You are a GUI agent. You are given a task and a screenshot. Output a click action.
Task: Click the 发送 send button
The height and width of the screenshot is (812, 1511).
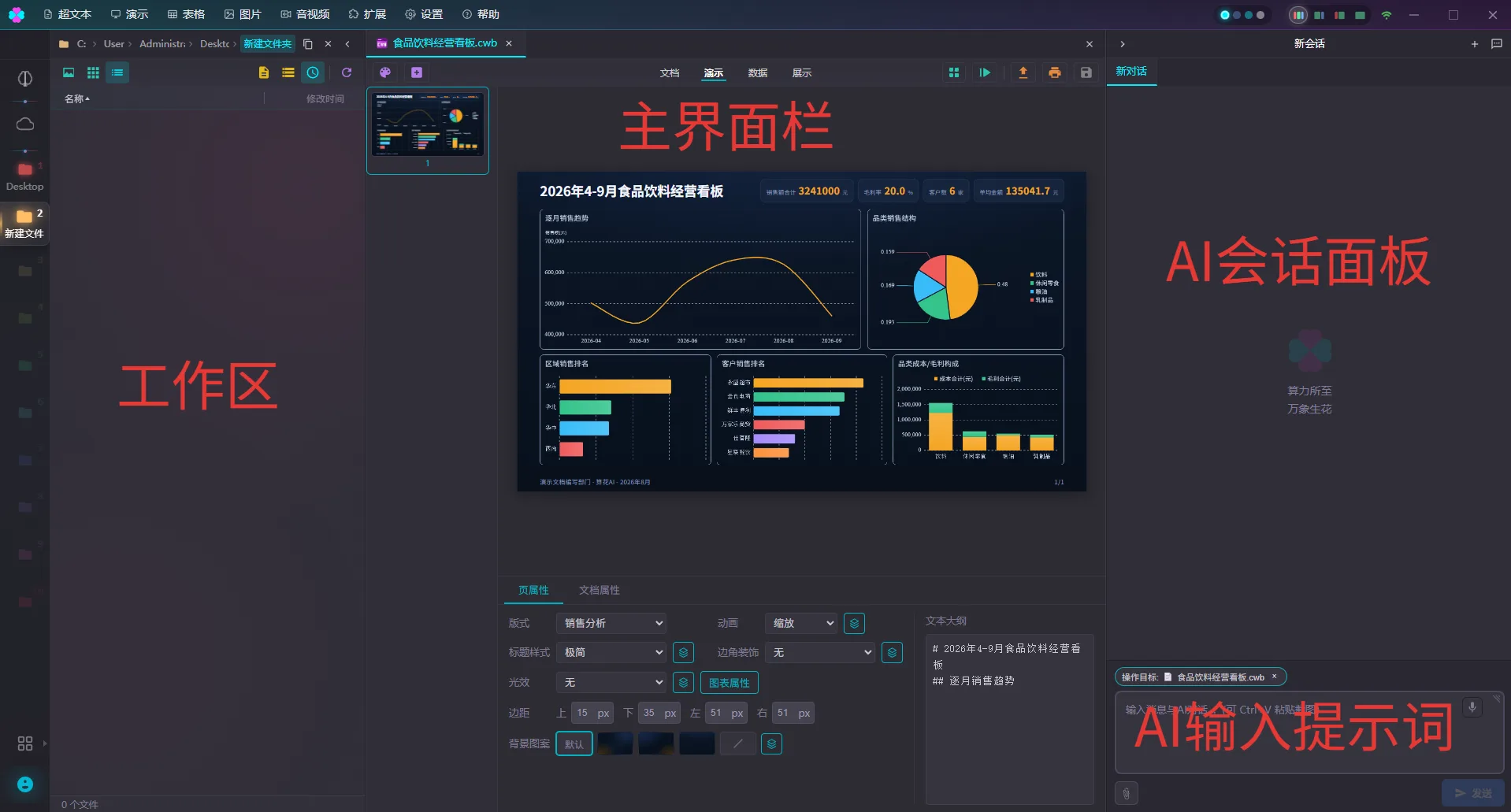click(x=1472, y=793)
